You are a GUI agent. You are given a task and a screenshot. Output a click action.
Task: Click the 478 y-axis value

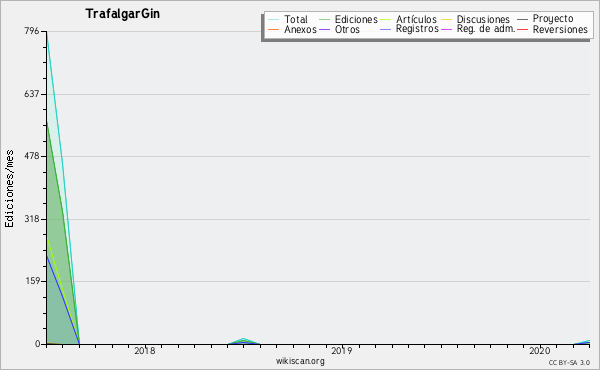pos(32,156)
